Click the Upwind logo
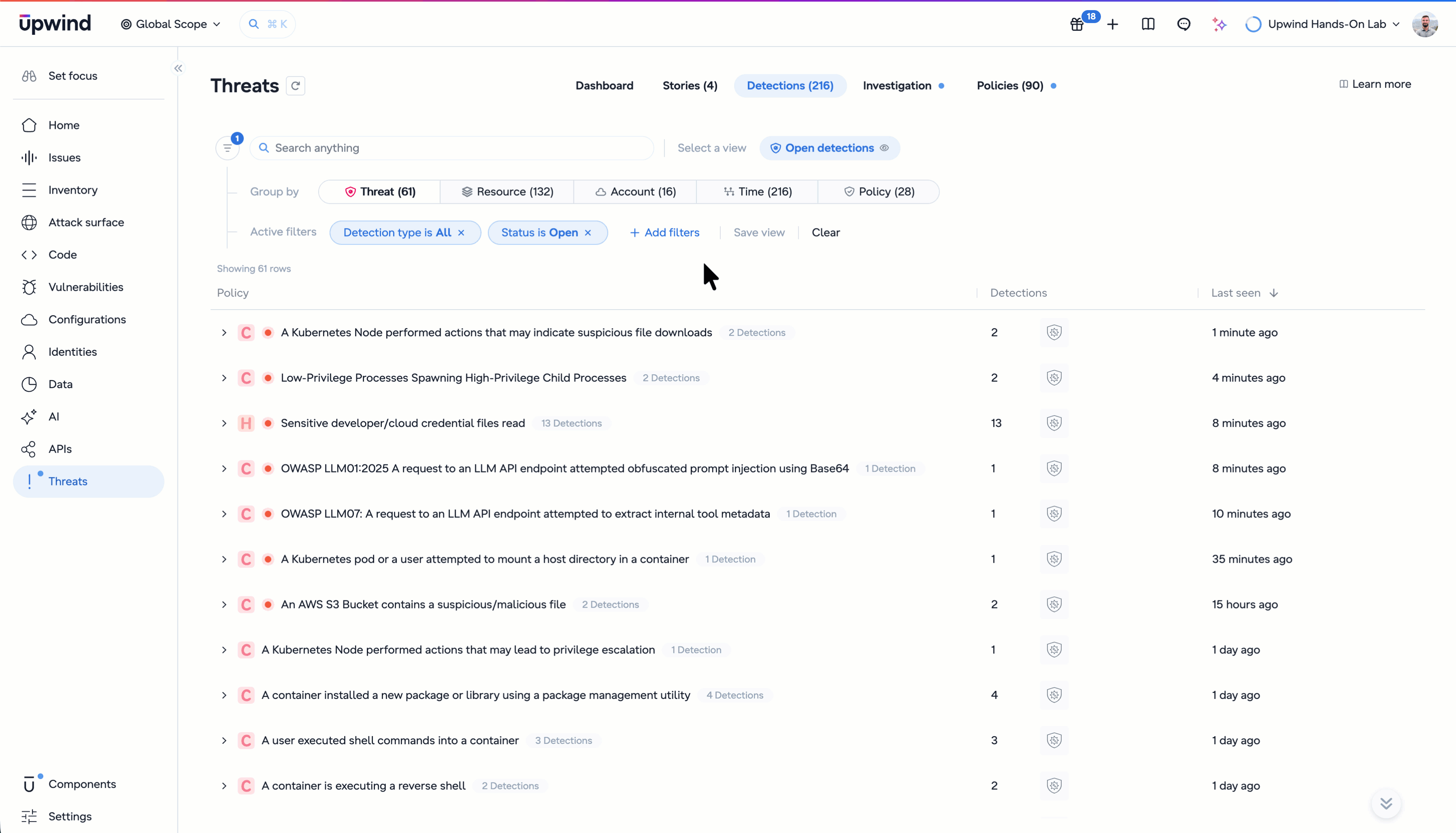The width and height of the screenshot is (1456, 833). (55, 23)
